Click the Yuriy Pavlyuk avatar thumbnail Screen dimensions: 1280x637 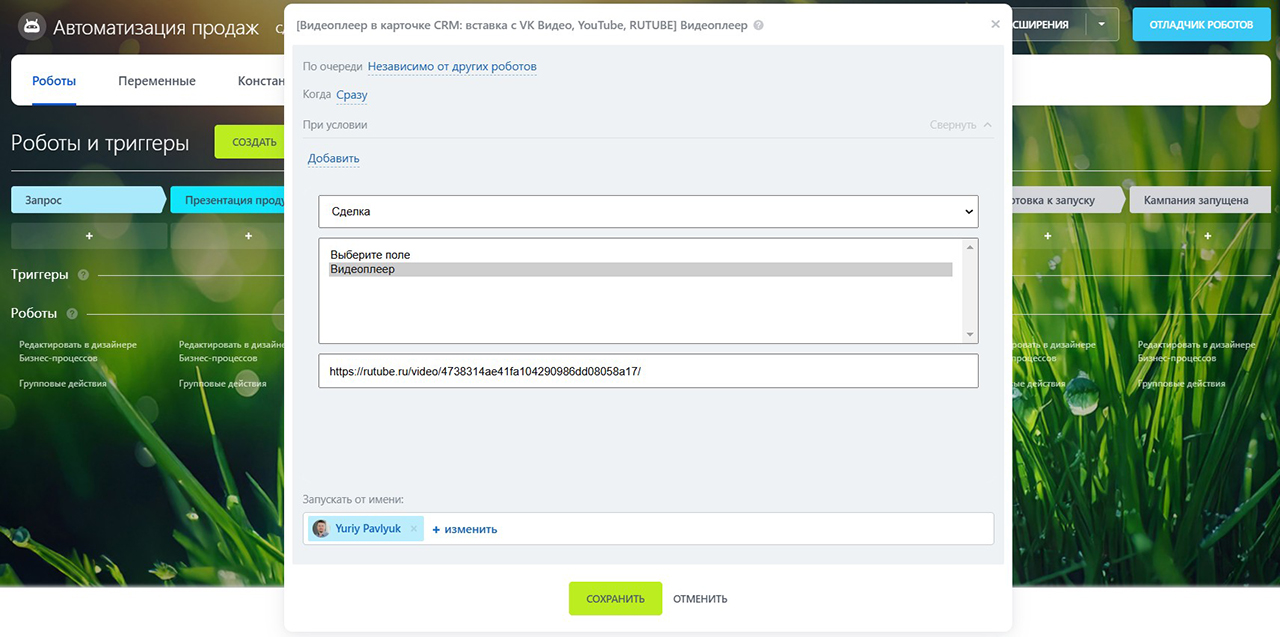[x=321, y=529]
